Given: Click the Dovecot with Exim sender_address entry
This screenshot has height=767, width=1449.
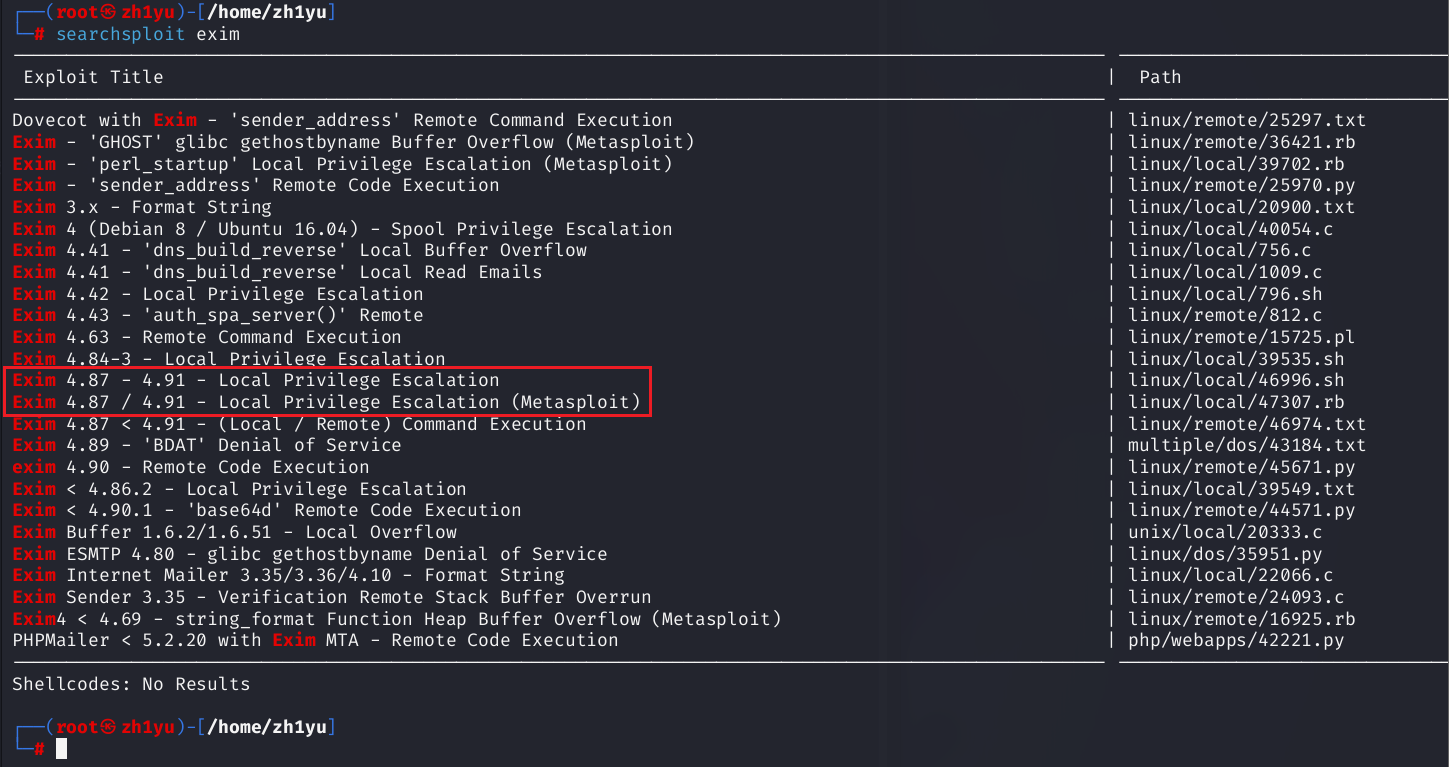Looking at the screenshot, I should [342, 120].
